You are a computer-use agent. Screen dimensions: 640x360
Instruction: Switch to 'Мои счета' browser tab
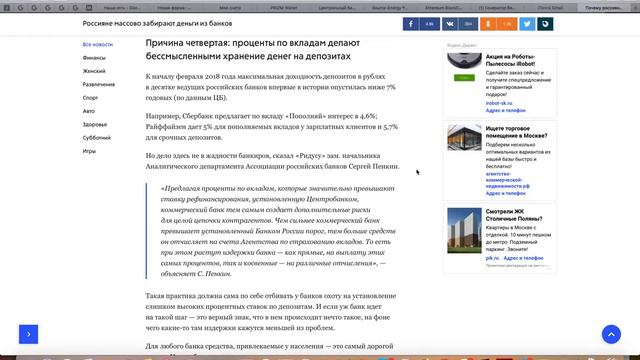click(x=230, y=8)
